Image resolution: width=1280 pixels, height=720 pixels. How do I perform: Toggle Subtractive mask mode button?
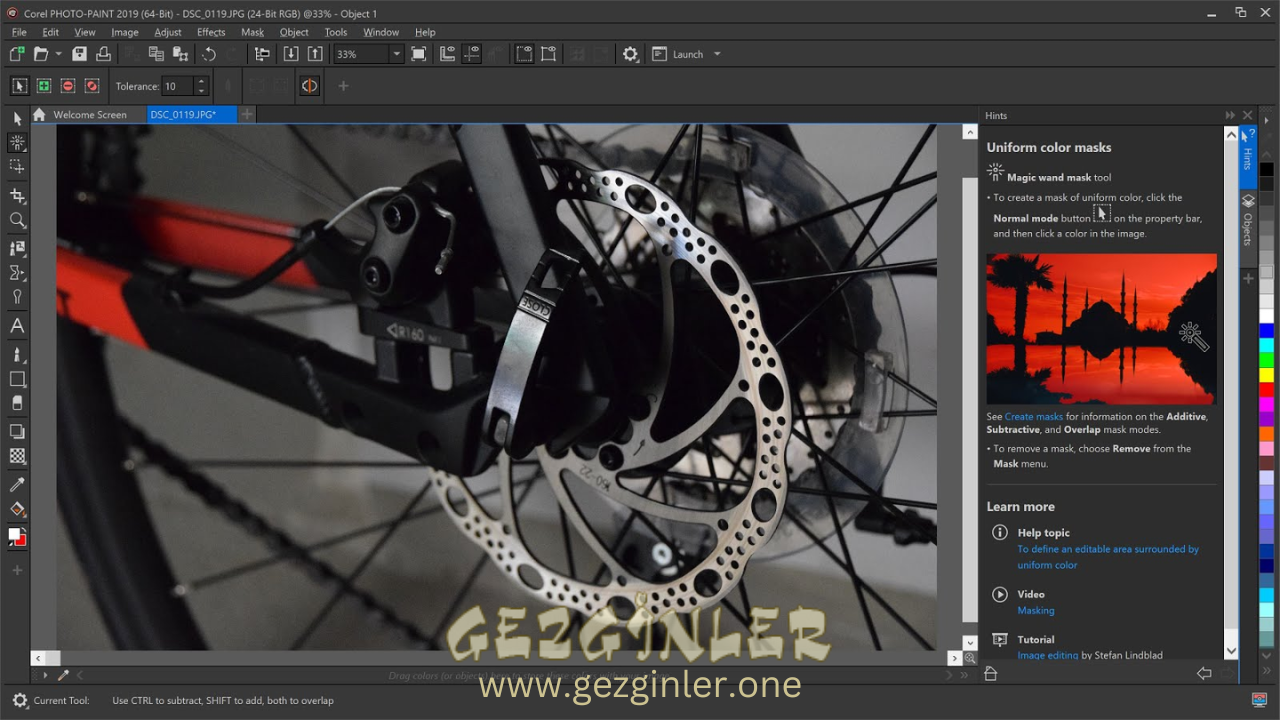click(68, 86)
